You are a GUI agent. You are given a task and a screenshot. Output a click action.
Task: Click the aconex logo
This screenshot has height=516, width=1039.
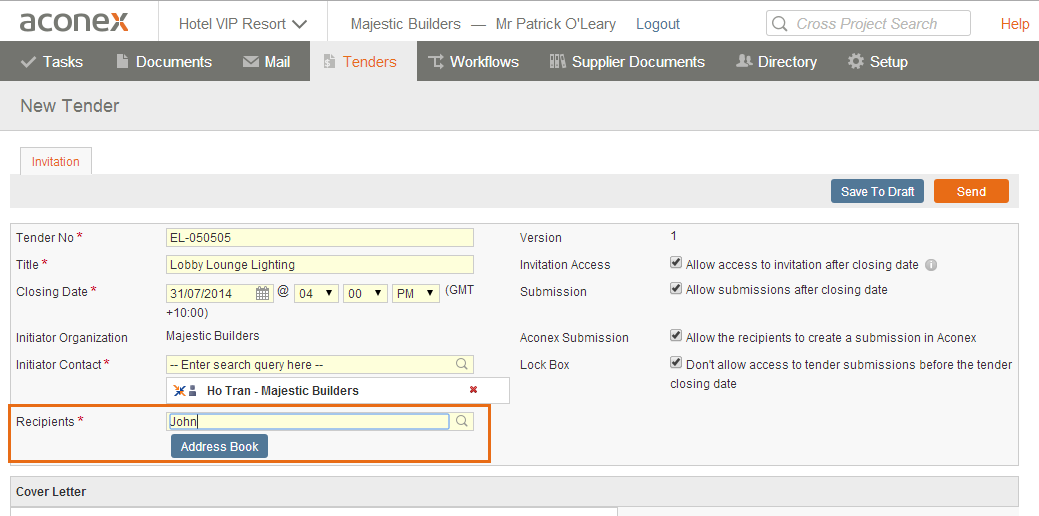coord(74,22)
